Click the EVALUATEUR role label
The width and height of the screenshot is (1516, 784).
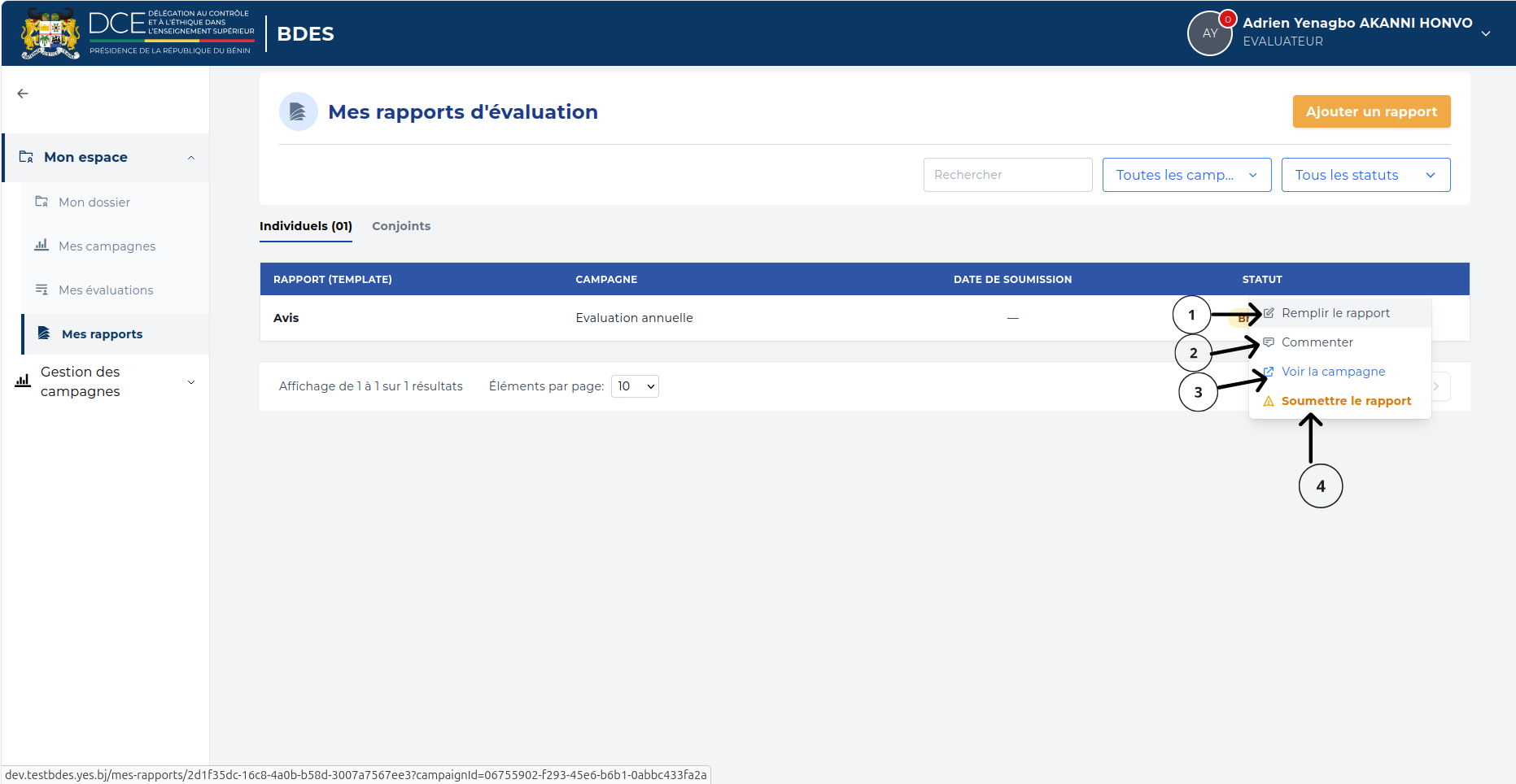coord(1282,41)
